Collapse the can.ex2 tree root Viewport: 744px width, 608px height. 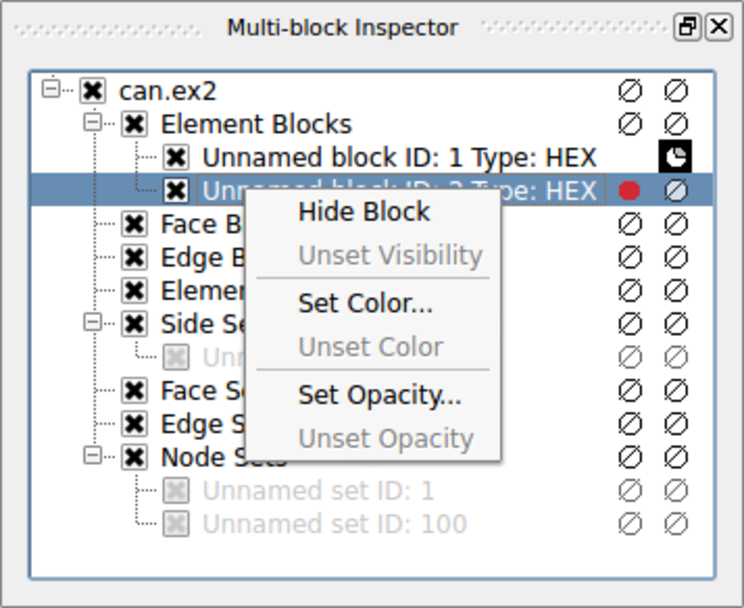pos(51,90)
